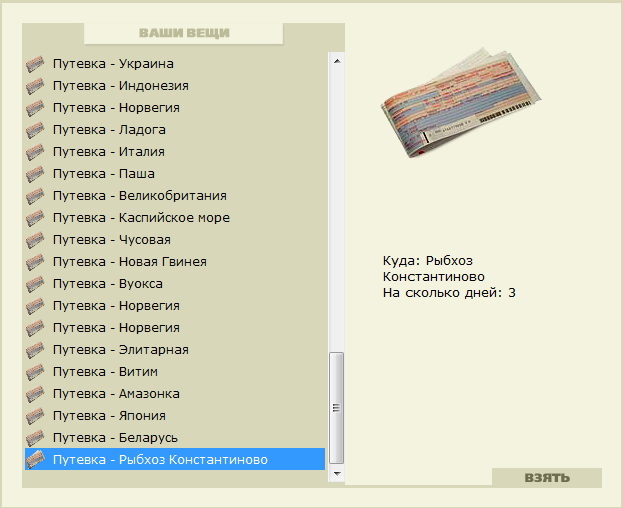Click the ticket icon beside Путевка - Италия
This screenshot has width=623, height=508.
click(x=35, y=152)
